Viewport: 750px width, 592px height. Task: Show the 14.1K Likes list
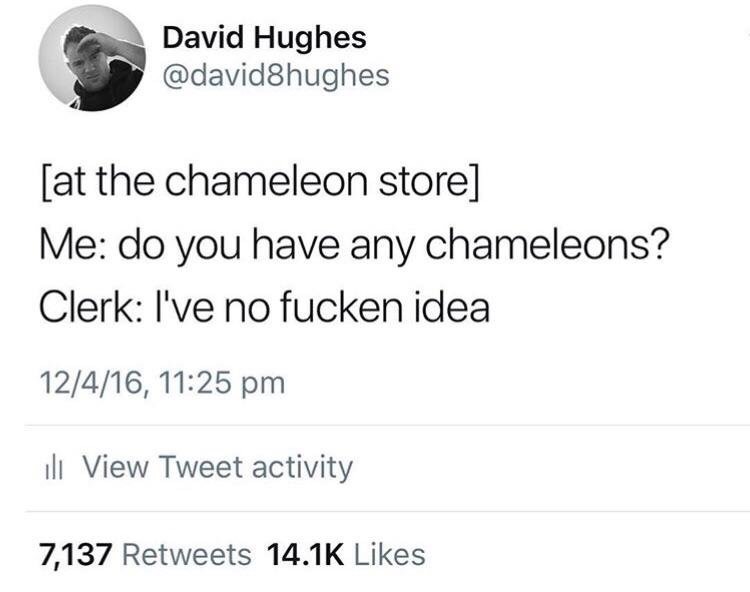pyautogui.click(x=346, y=555)
